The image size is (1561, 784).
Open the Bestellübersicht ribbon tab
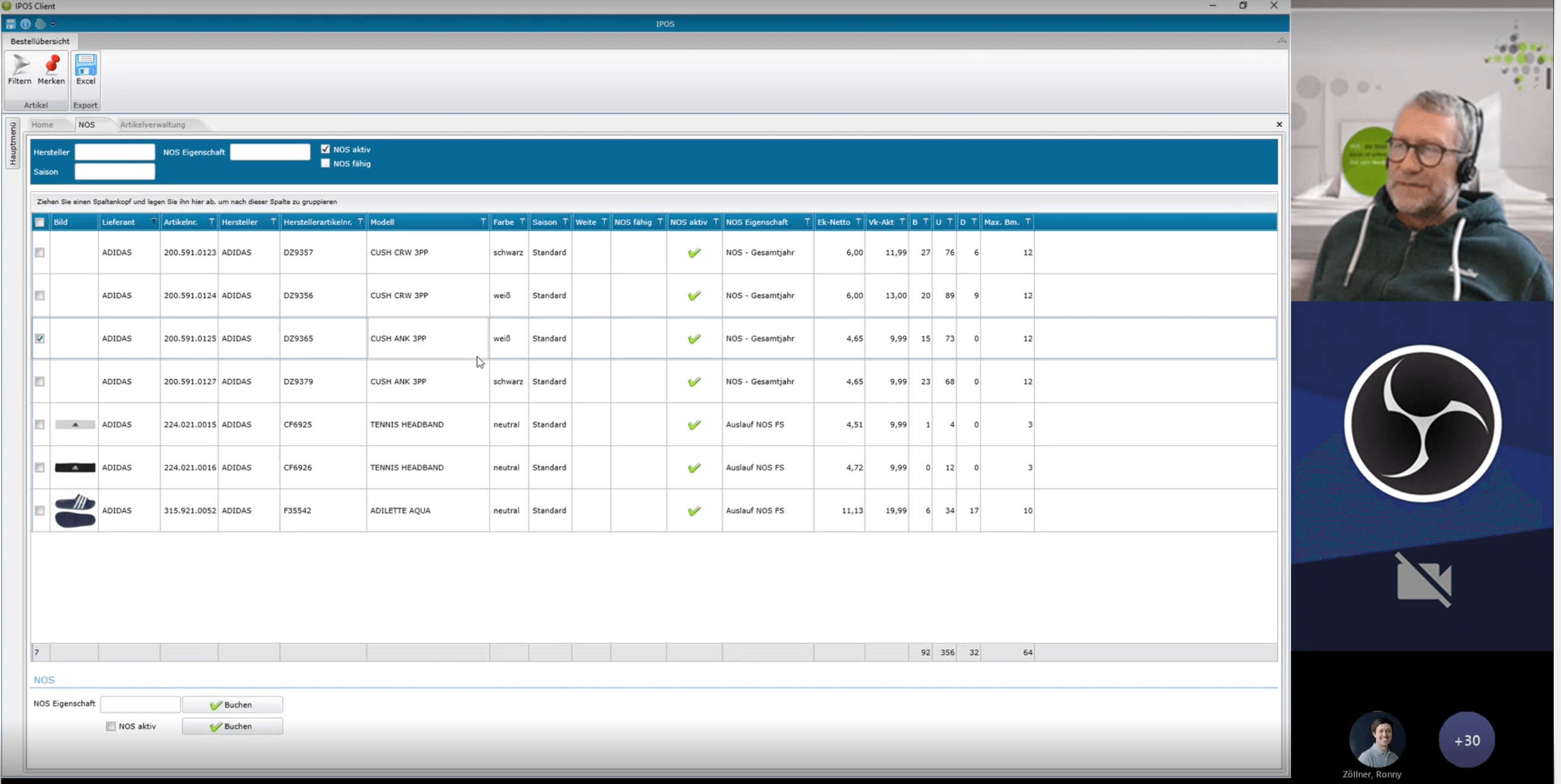pos(40,41)
